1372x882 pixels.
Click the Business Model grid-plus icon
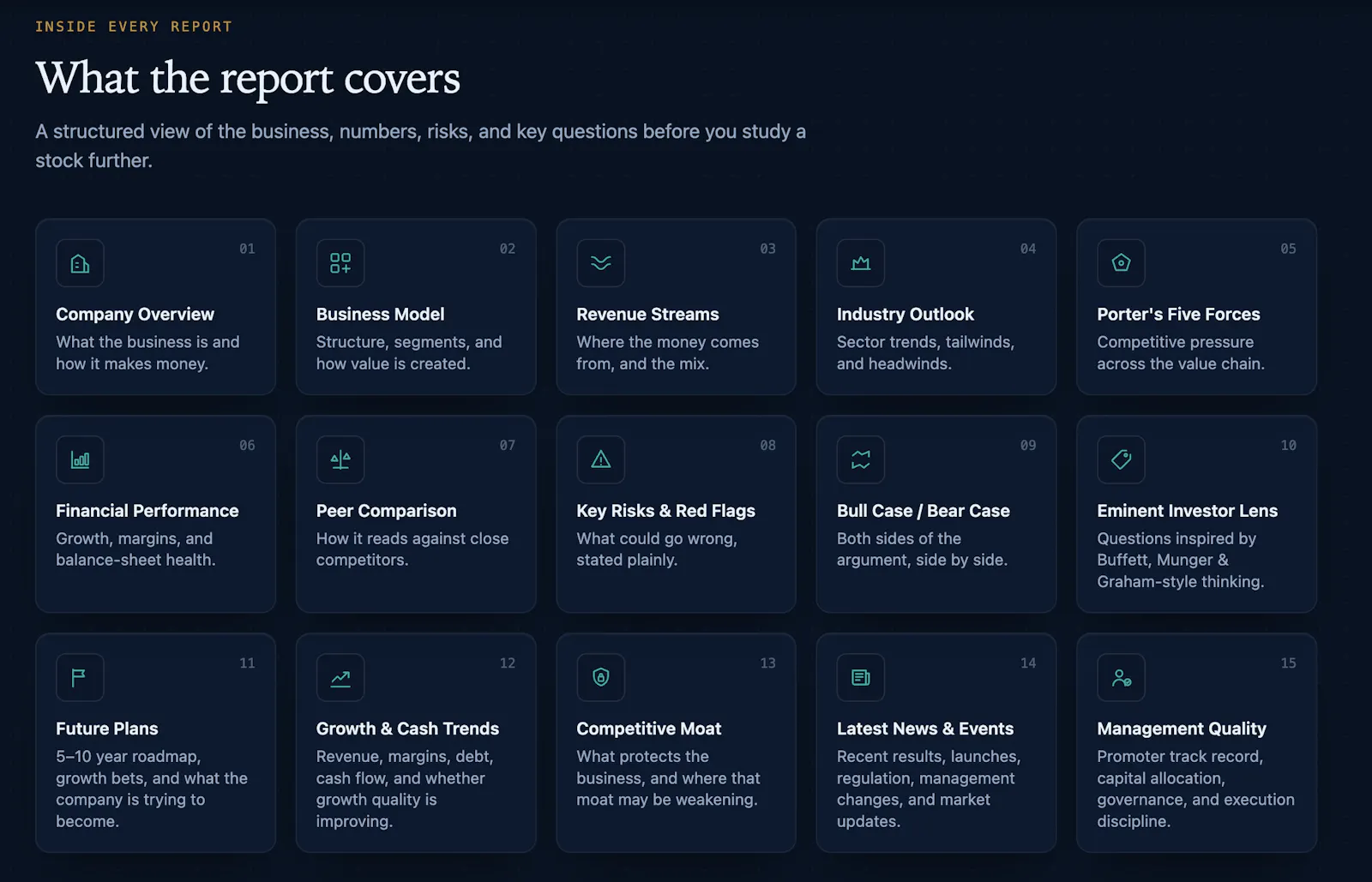click(x=340, y=263)
